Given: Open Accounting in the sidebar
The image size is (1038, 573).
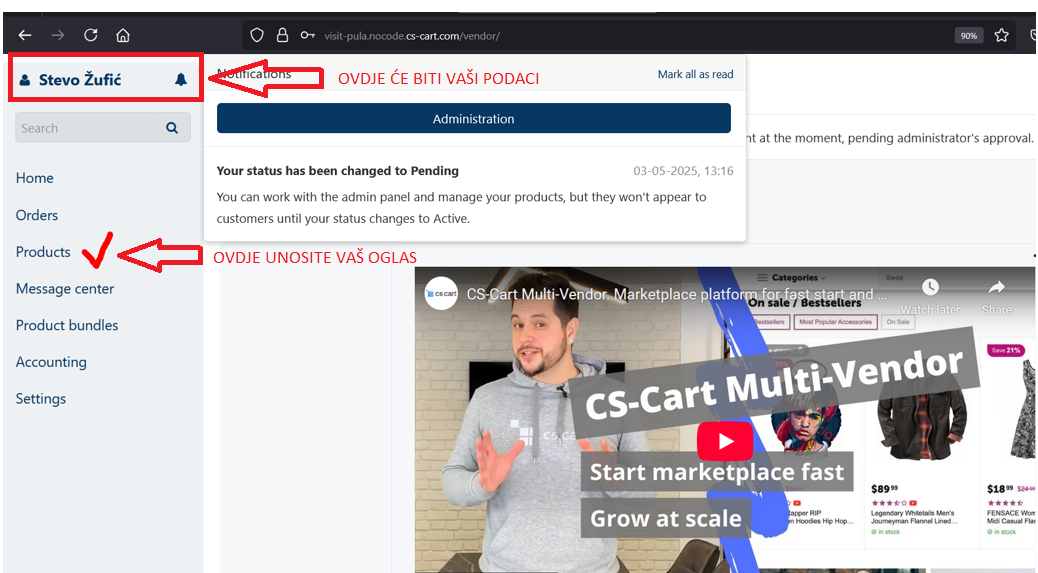Looking at the screenshot, I should [51, 362].
